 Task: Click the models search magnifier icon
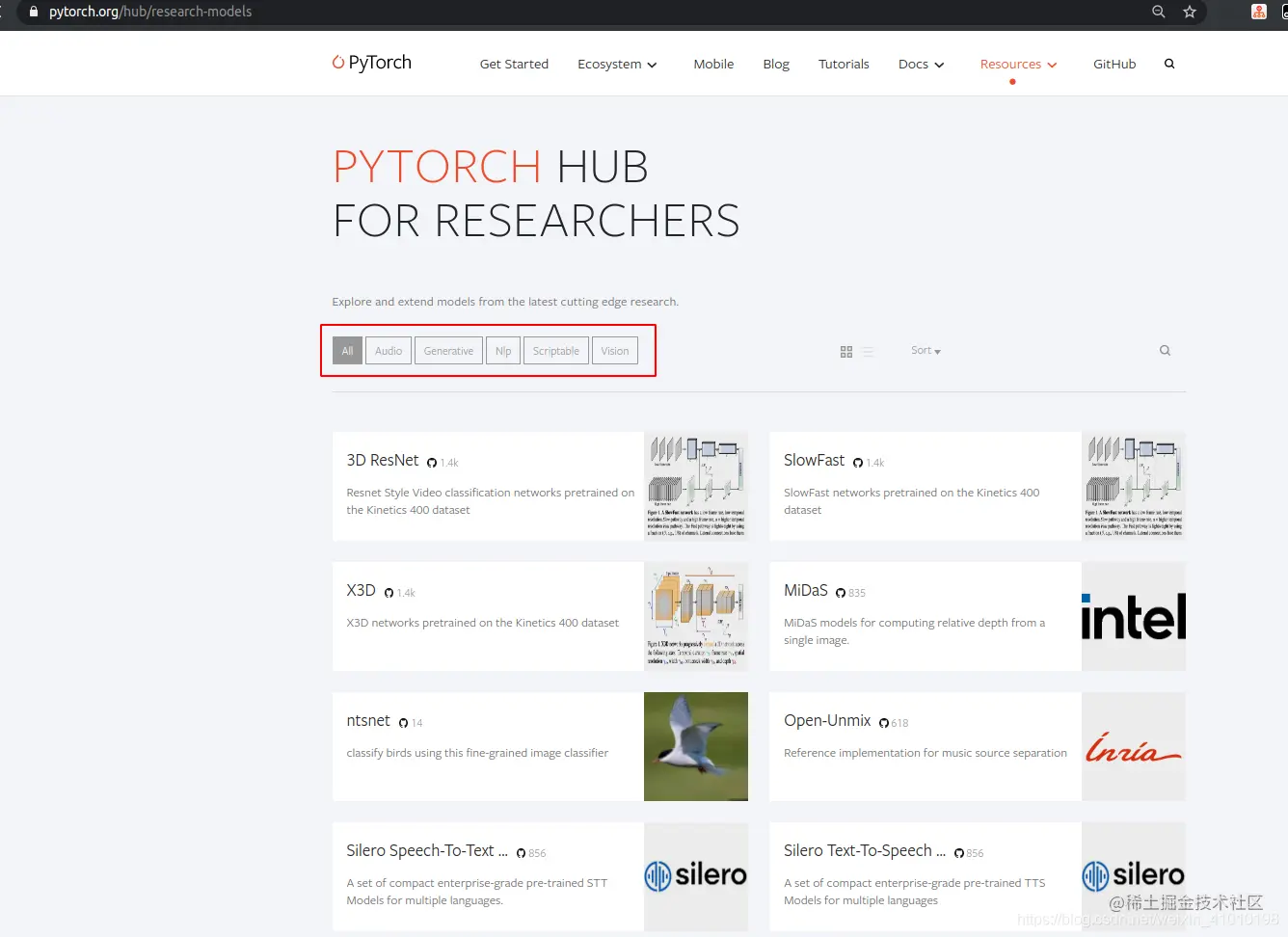[x=1165, y=351]
